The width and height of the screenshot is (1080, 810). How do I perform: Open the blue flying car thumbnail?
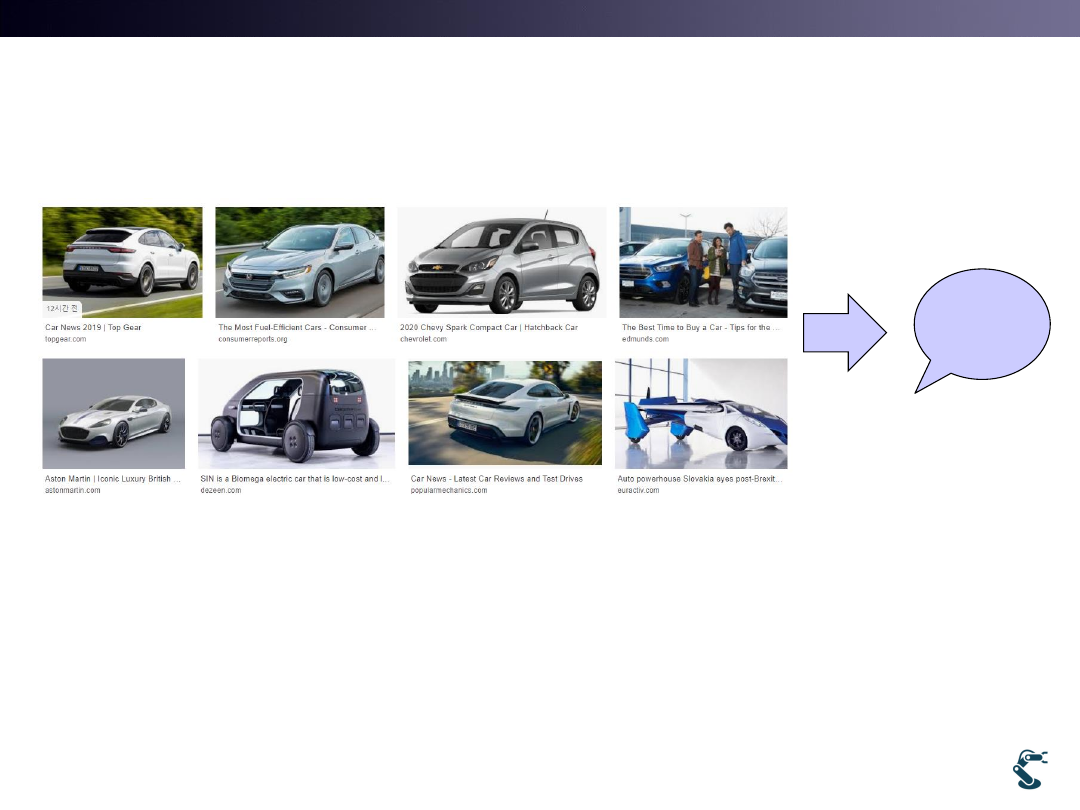click(701, 413)
